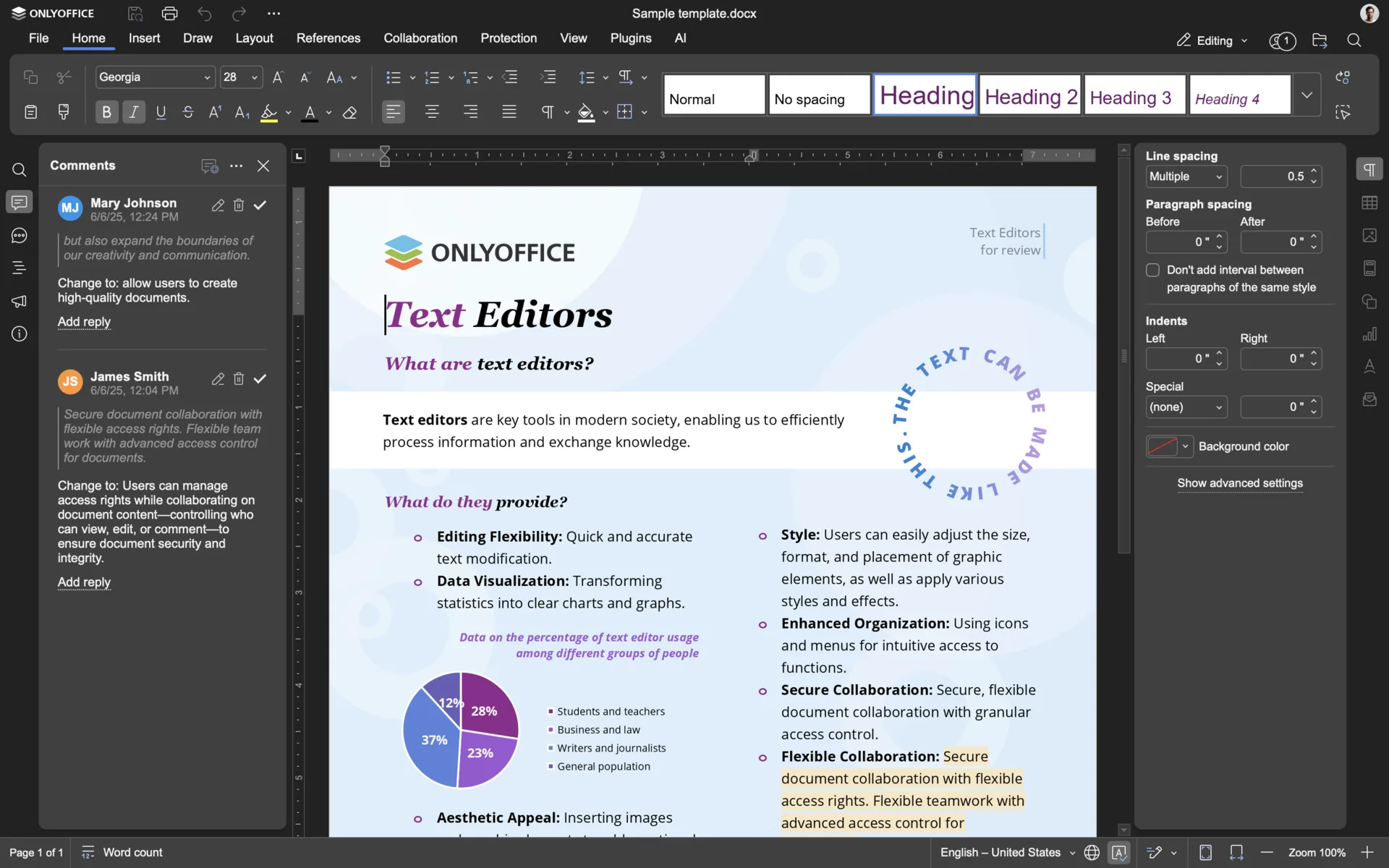Enable Don't add interval between paragraphs checkbox

tap(1152, 269)
